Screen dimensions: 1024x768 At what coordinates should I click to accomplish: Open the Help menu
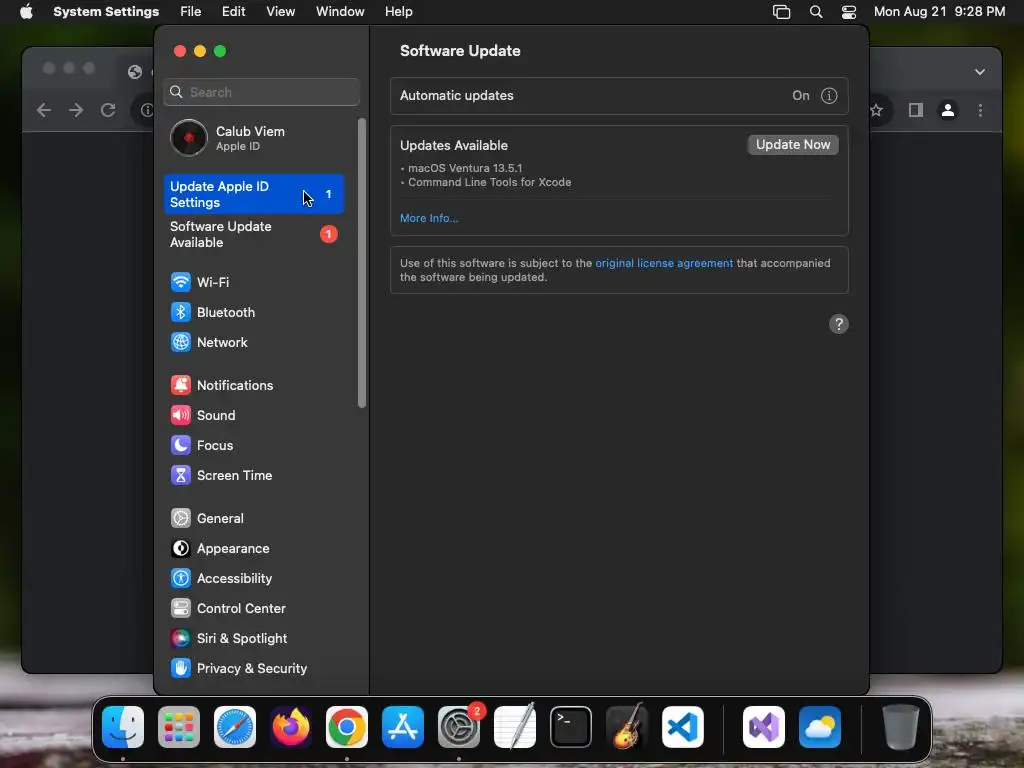(x=398, y=12)
